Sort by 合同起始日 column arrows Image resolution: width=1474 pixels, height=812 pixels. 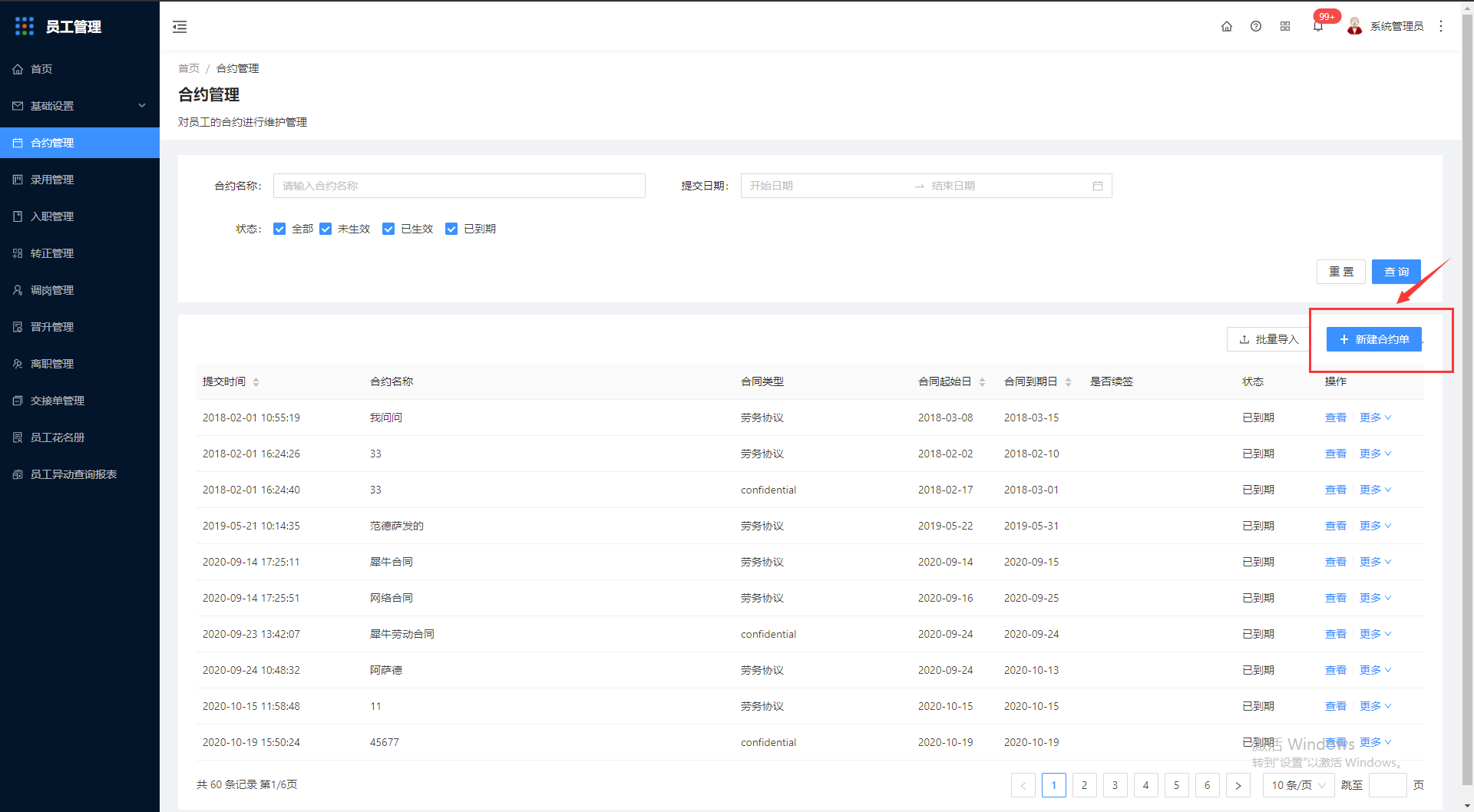[x=982, y=382]
